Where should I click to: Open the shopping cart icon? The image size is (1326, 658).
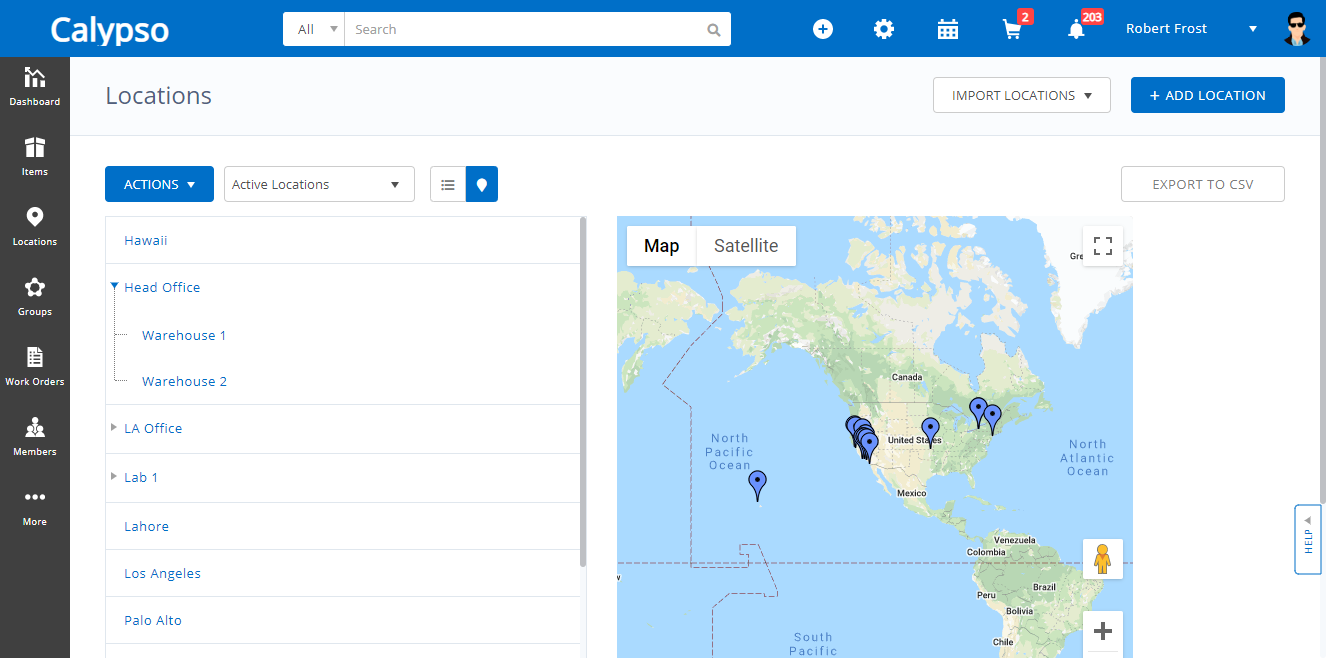coord(1012,29)
